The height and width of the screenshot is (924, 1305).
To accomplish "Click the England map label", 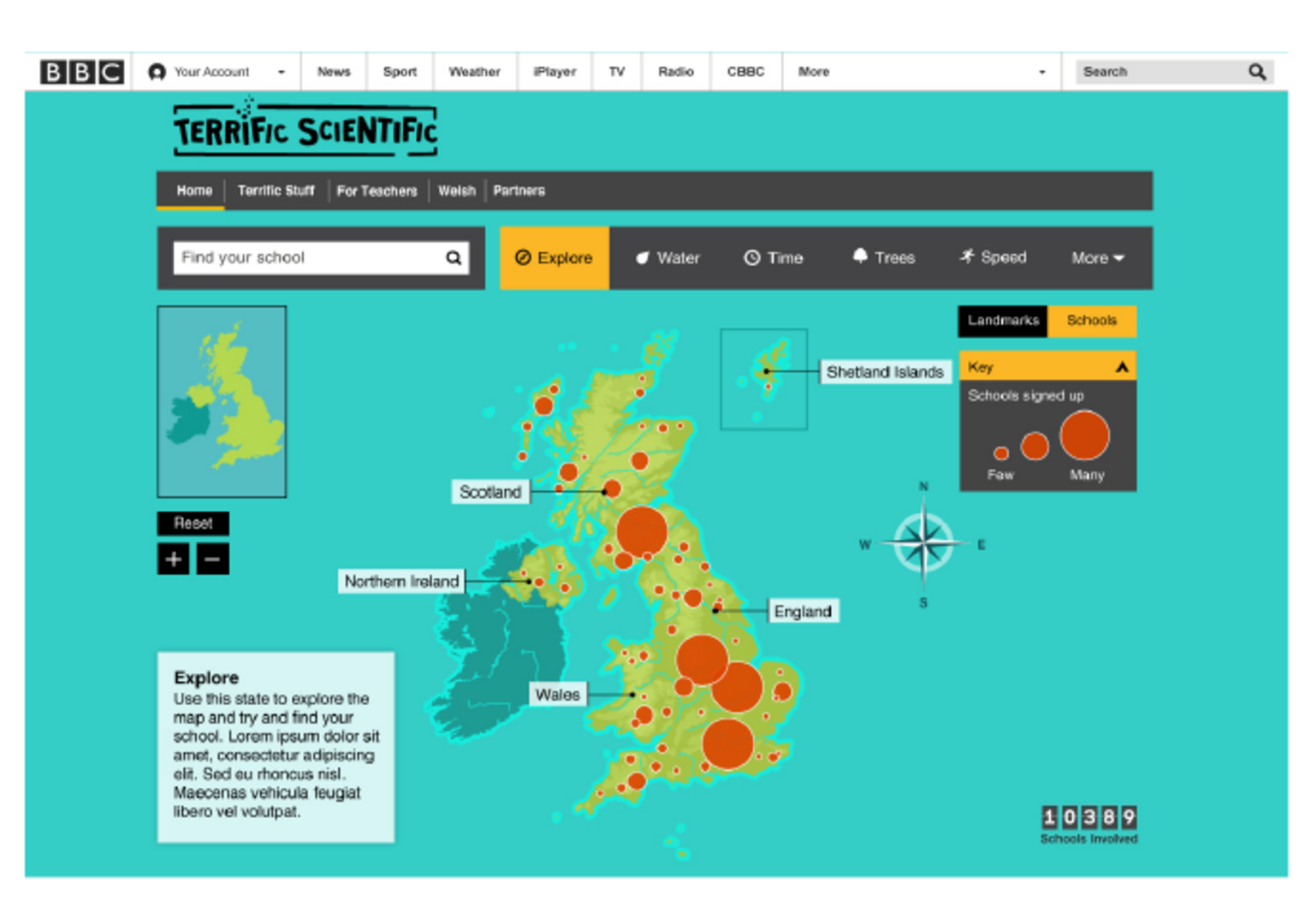I will tap(803, 612).
